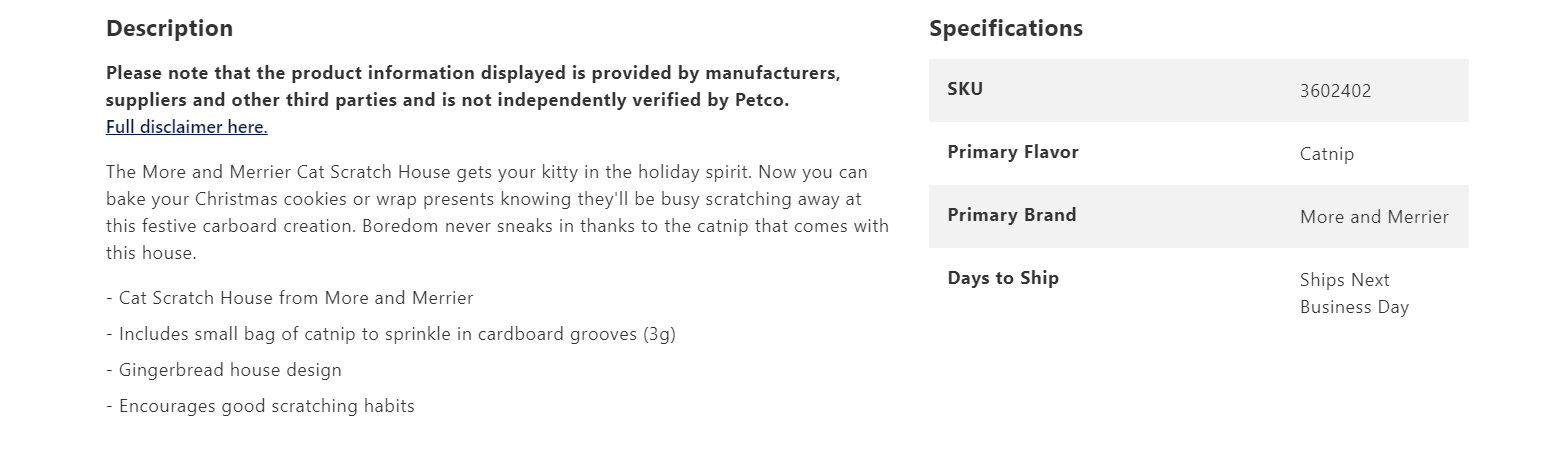
Task: Click the (3g) amount in catnip bullet
Action: click(x=659, y=334)
